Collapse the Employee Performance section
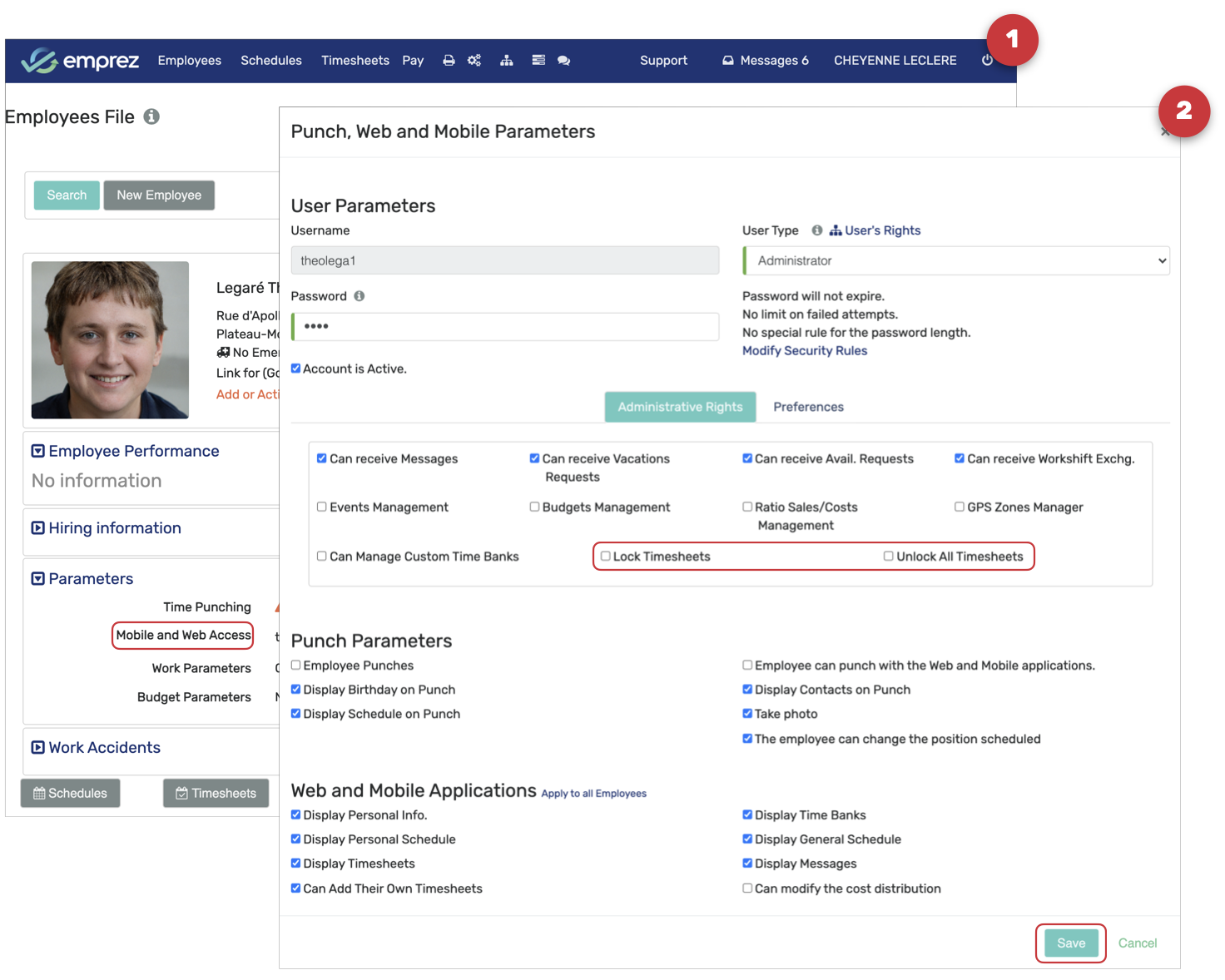 click(x=38, y=451)
